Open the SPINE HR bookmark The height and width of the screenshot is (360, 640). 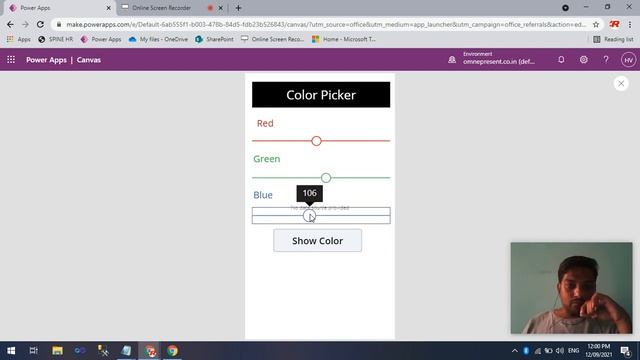[x=56, y=39]
